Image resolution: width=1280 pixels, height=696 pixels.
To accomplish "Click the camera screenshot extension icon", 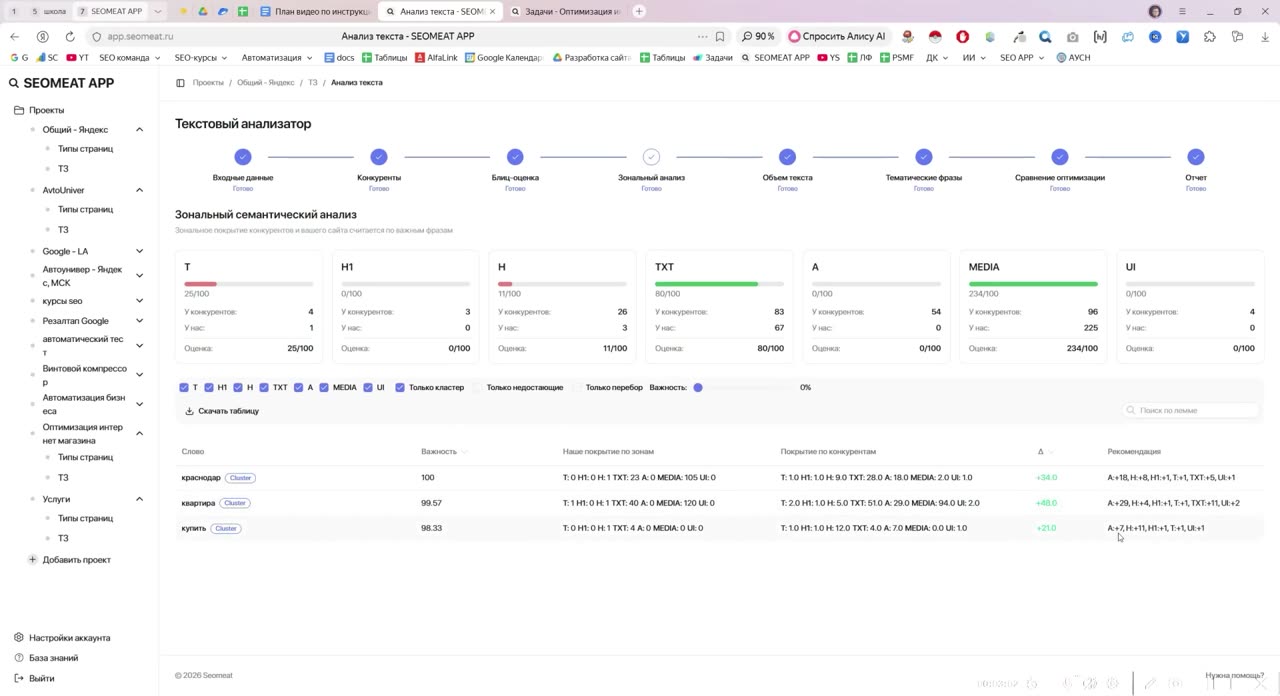I will coord(1072,36).
